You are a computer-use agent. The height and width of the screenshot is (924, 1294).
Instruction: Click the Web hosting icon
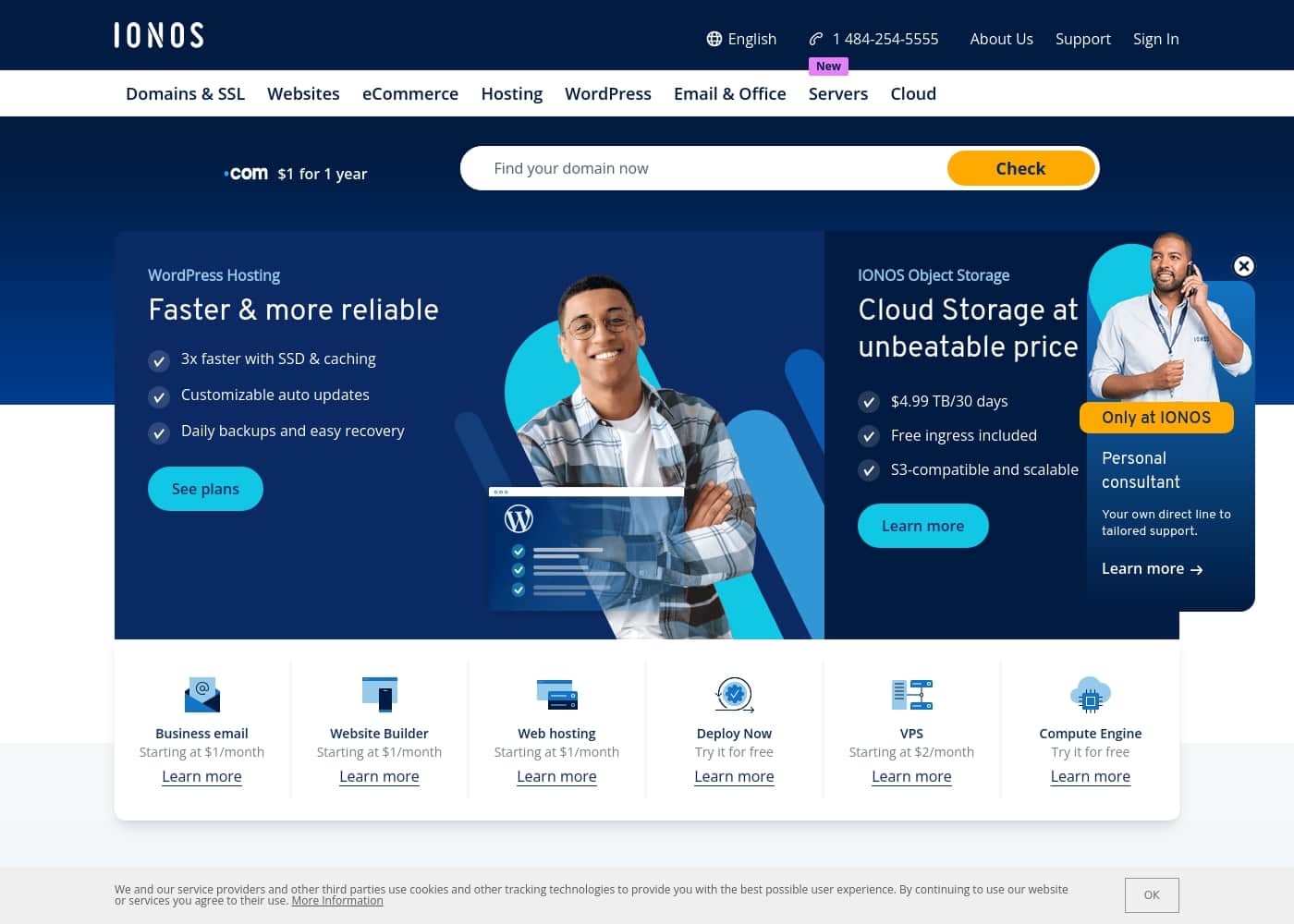click(556, 694)
